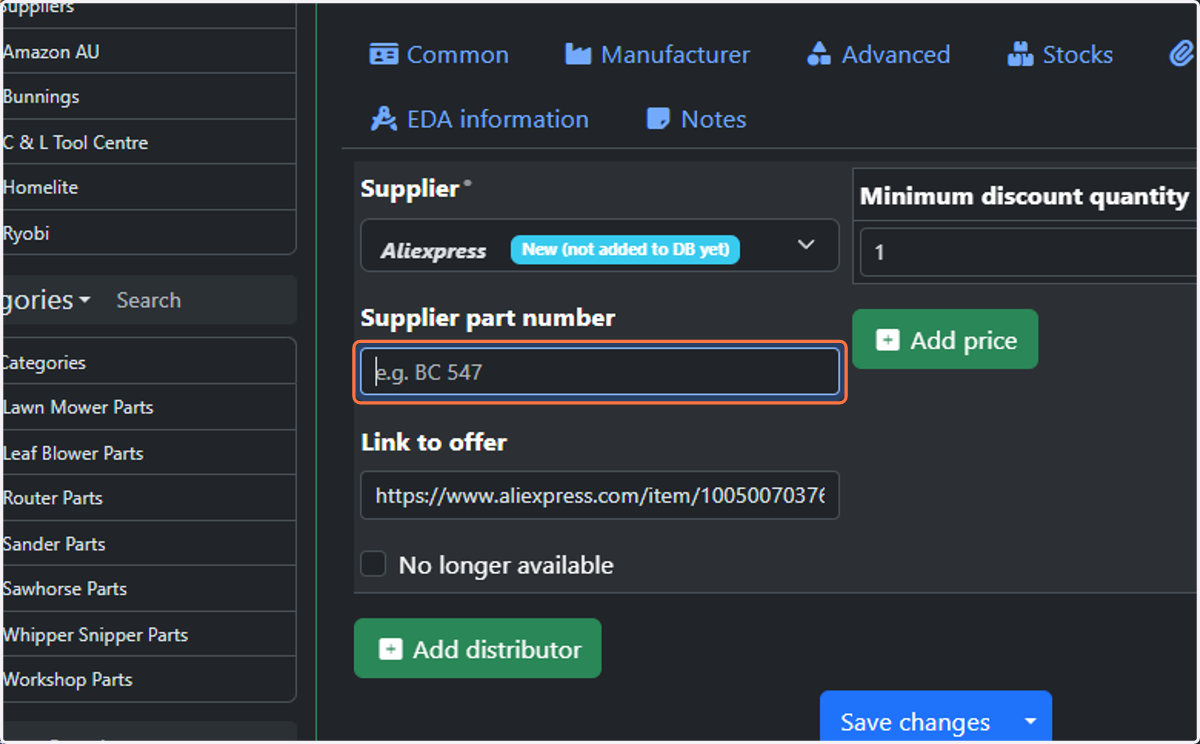Select Router Parts category

point(148,497)
